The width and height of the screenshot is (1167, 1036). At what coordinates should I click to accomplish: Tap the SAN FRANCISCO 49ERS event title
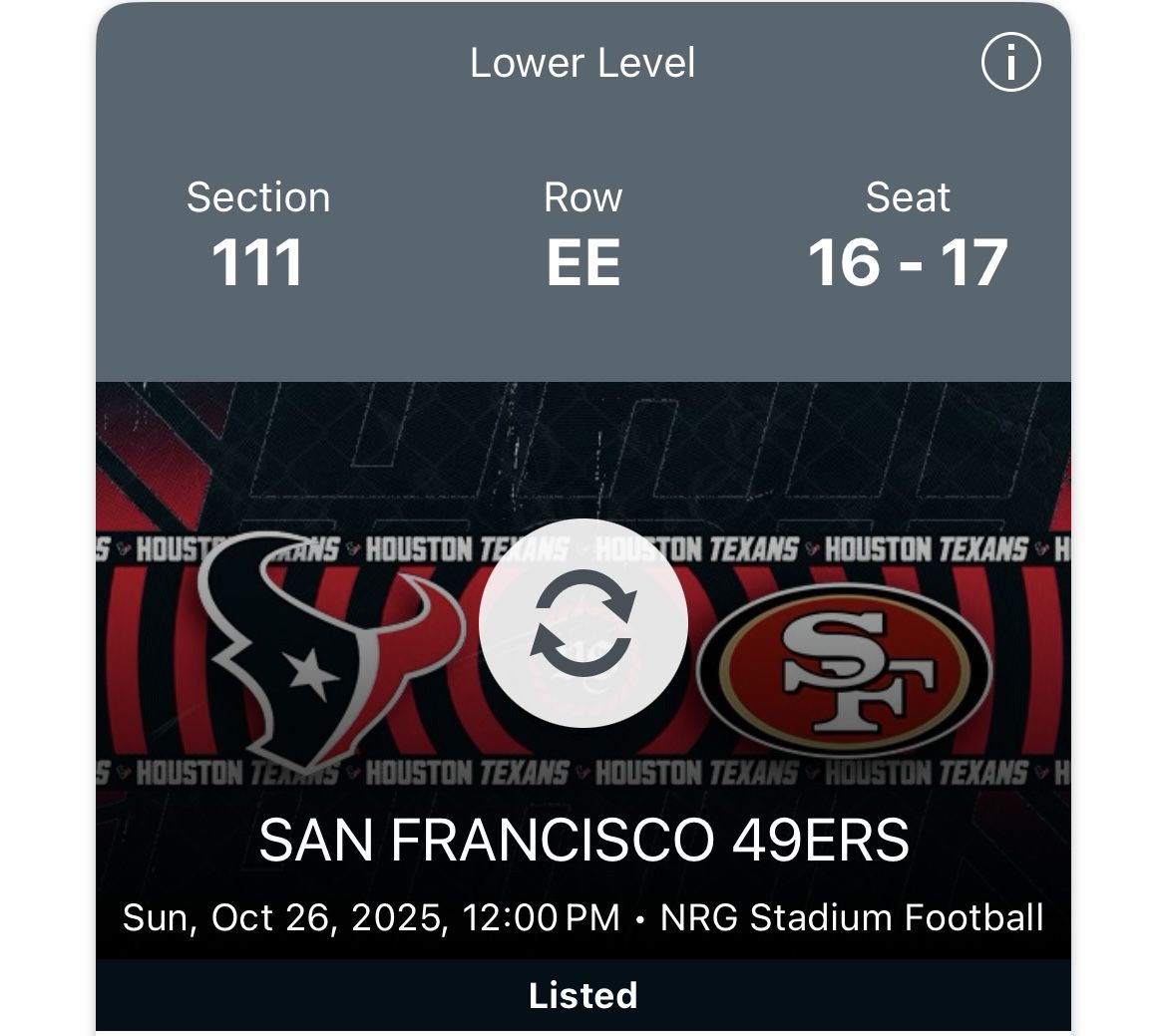pyautogui.click(x=583, y=844)
